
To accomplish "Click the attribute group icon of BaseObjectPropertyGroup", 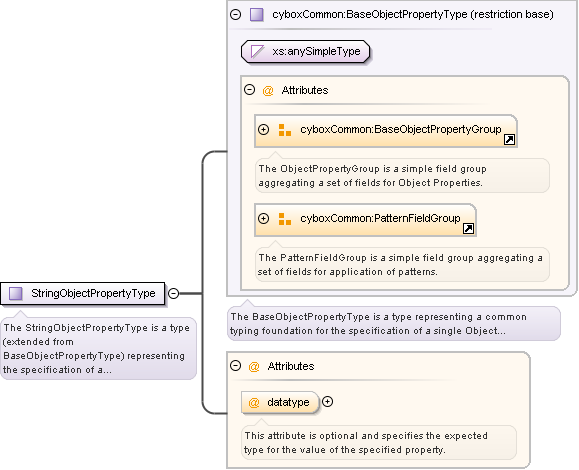I will coord(285,130).
